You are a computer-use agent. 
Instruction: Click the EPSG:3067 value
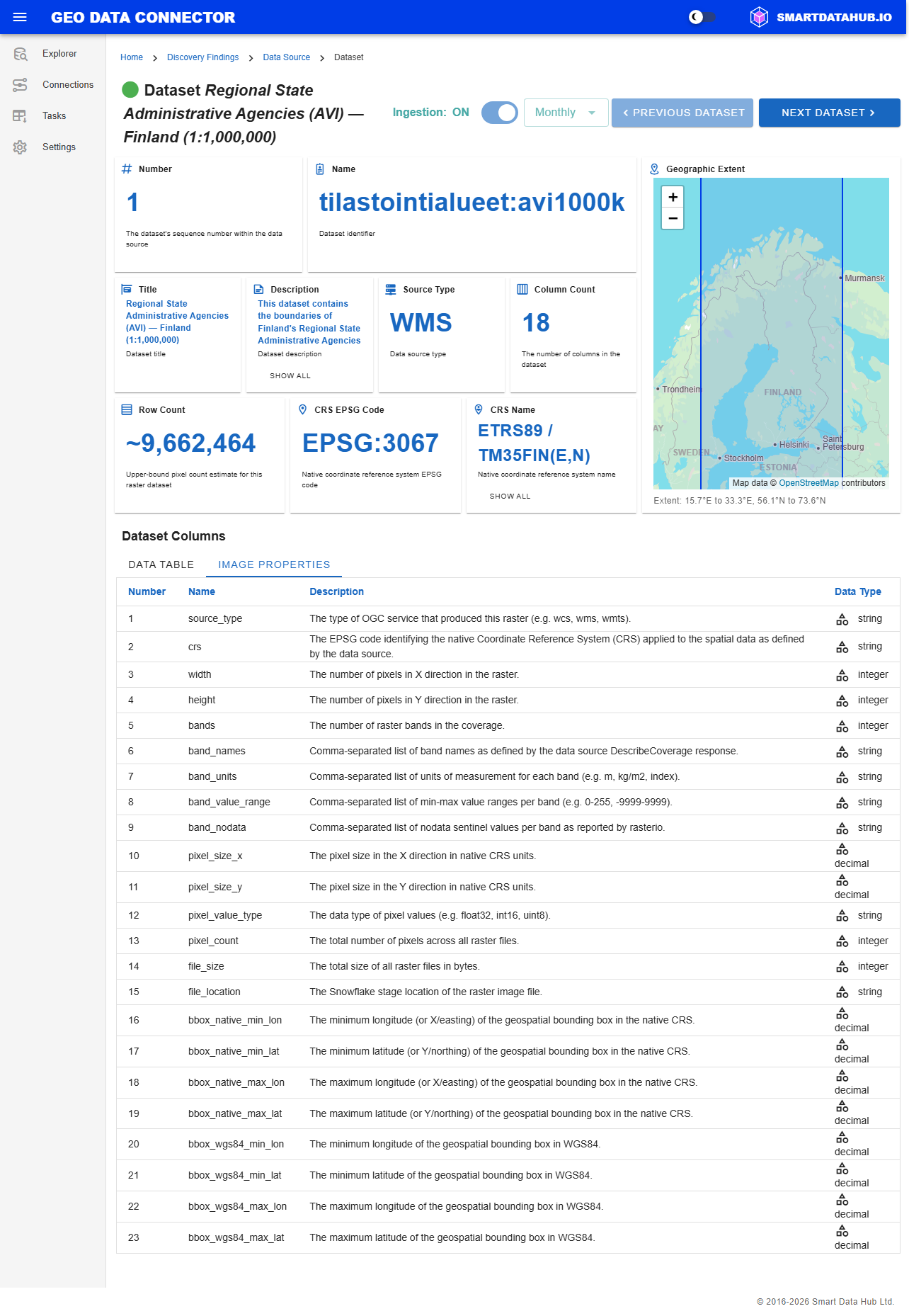370,443
